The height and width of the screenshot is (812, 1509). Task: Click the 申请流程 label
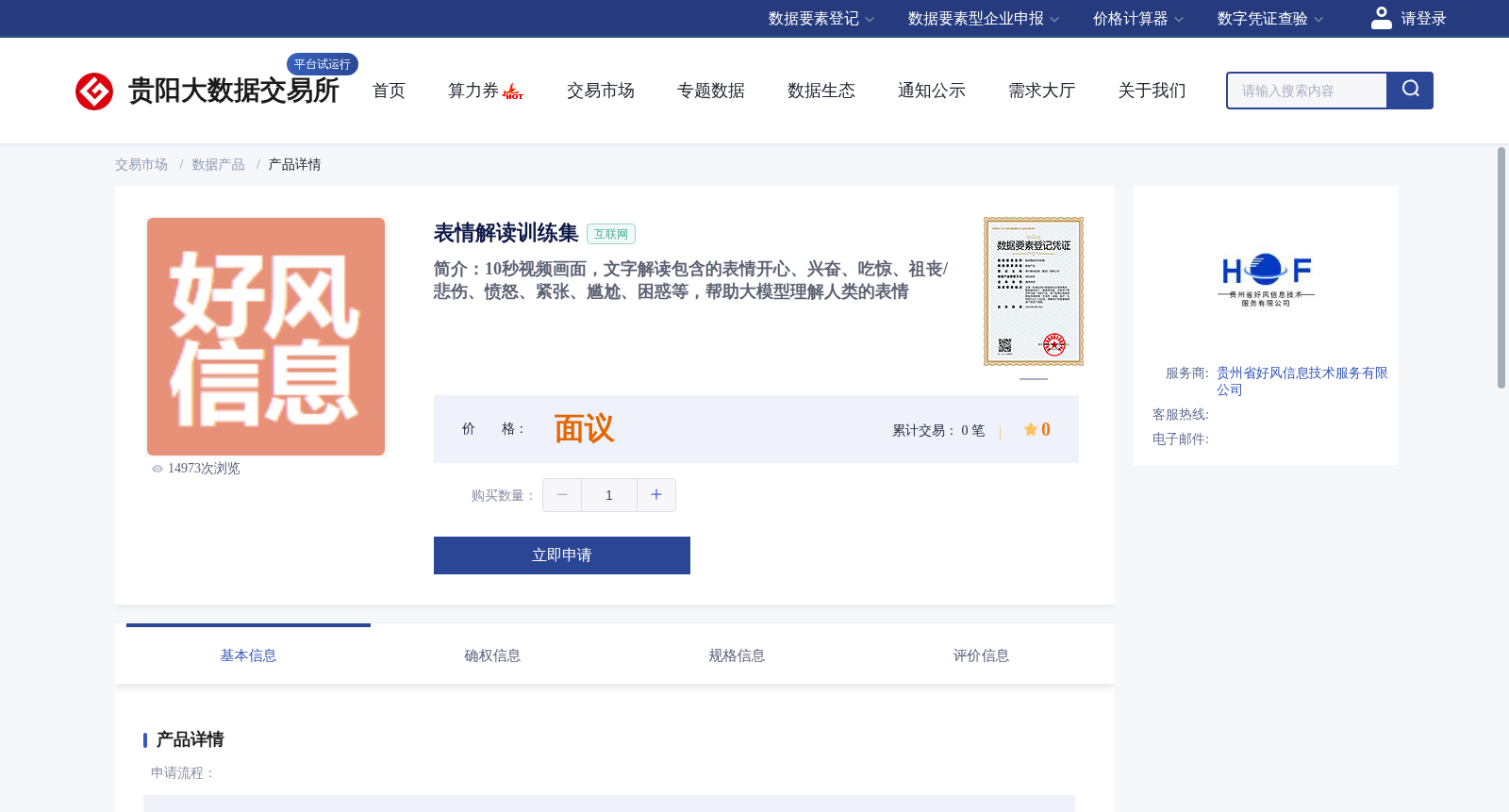point(183,772)
